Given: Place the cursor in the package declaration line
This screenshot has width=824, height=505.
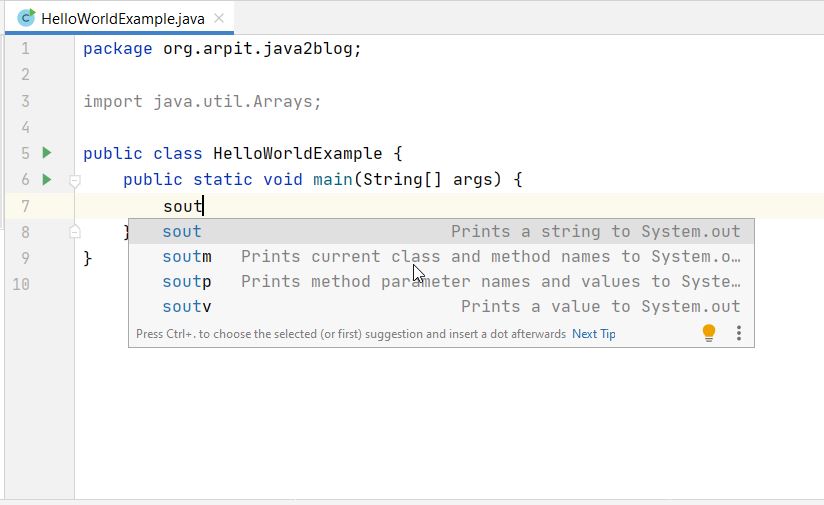Looking at the screenshot, I should click(221, 49).
